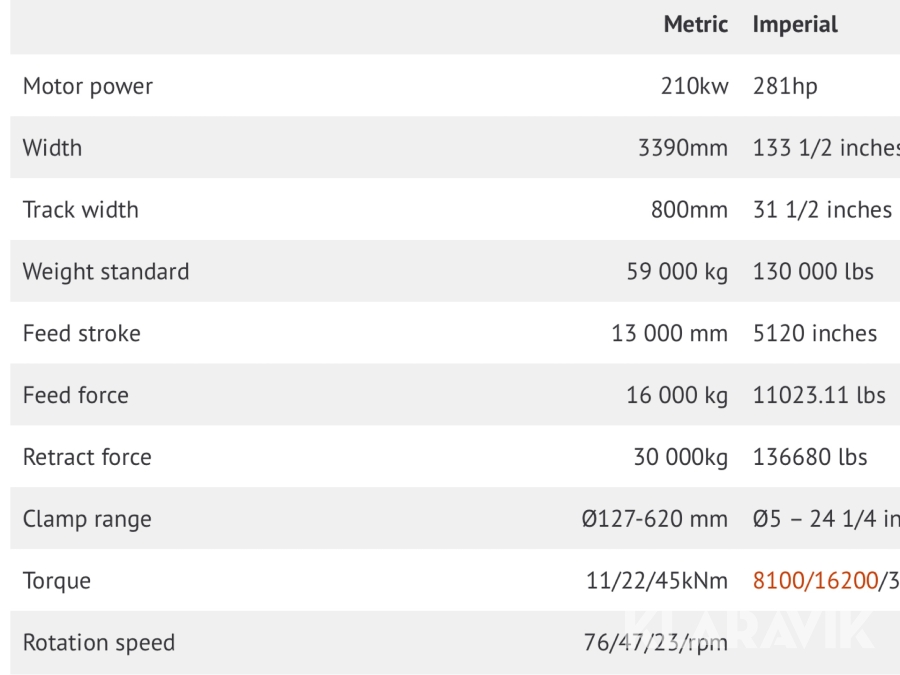The height and width of the screenshot is (675, 900).
Task: Select the Track width row label
Action: pos(81,210)
